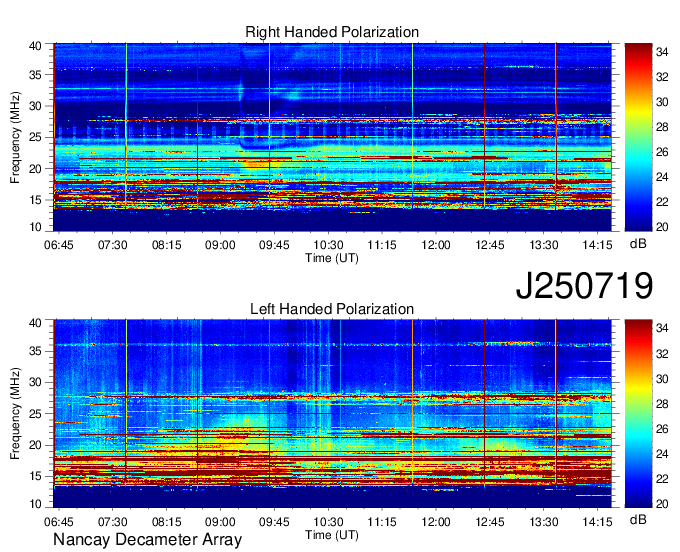Click the 20 value on right-handed color bar
The height and width of the screenshot is (552, 680).
[x=662, y=227]
